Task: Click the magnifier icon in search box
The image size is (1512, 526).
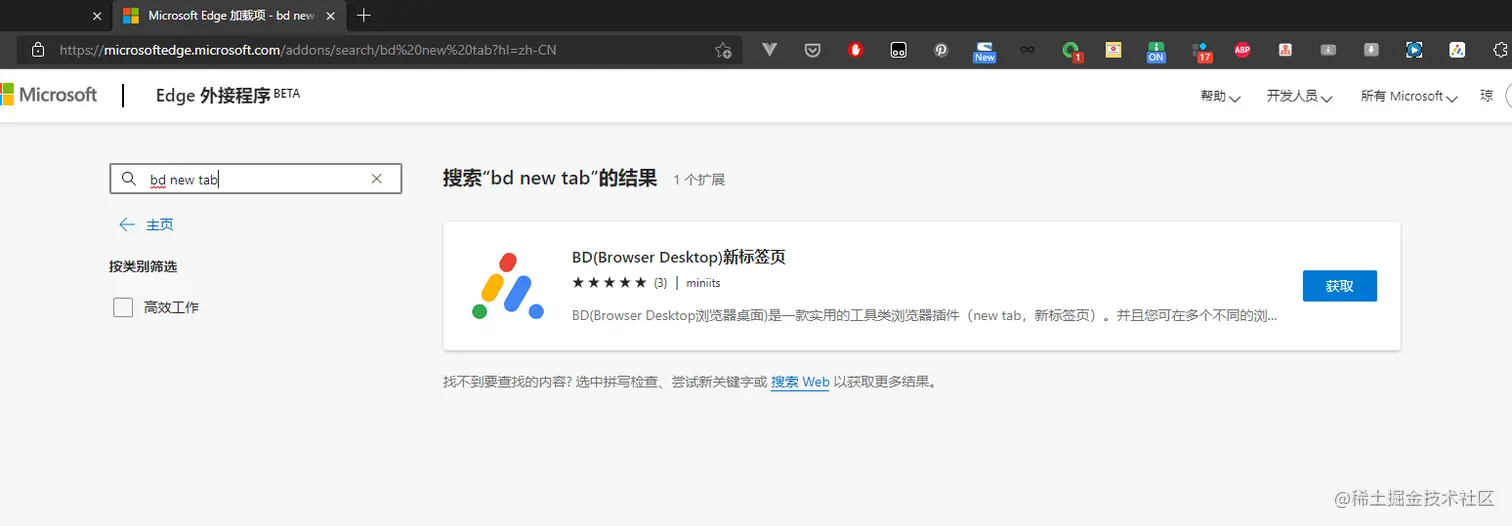Action: 128,179
